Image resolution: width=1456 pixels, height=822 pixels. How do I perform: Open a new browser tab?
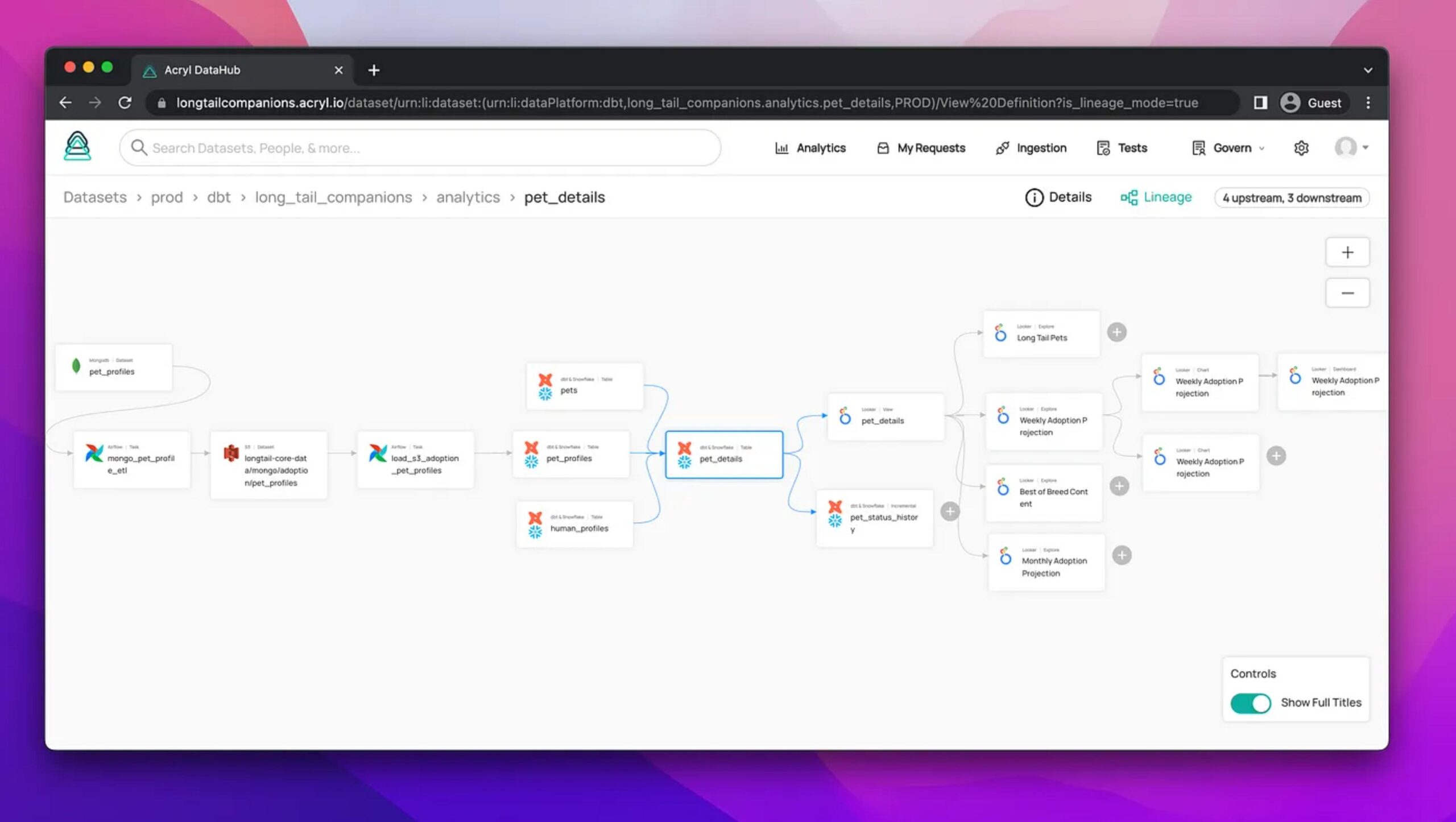pyautogui.click(x=374, y=70)
